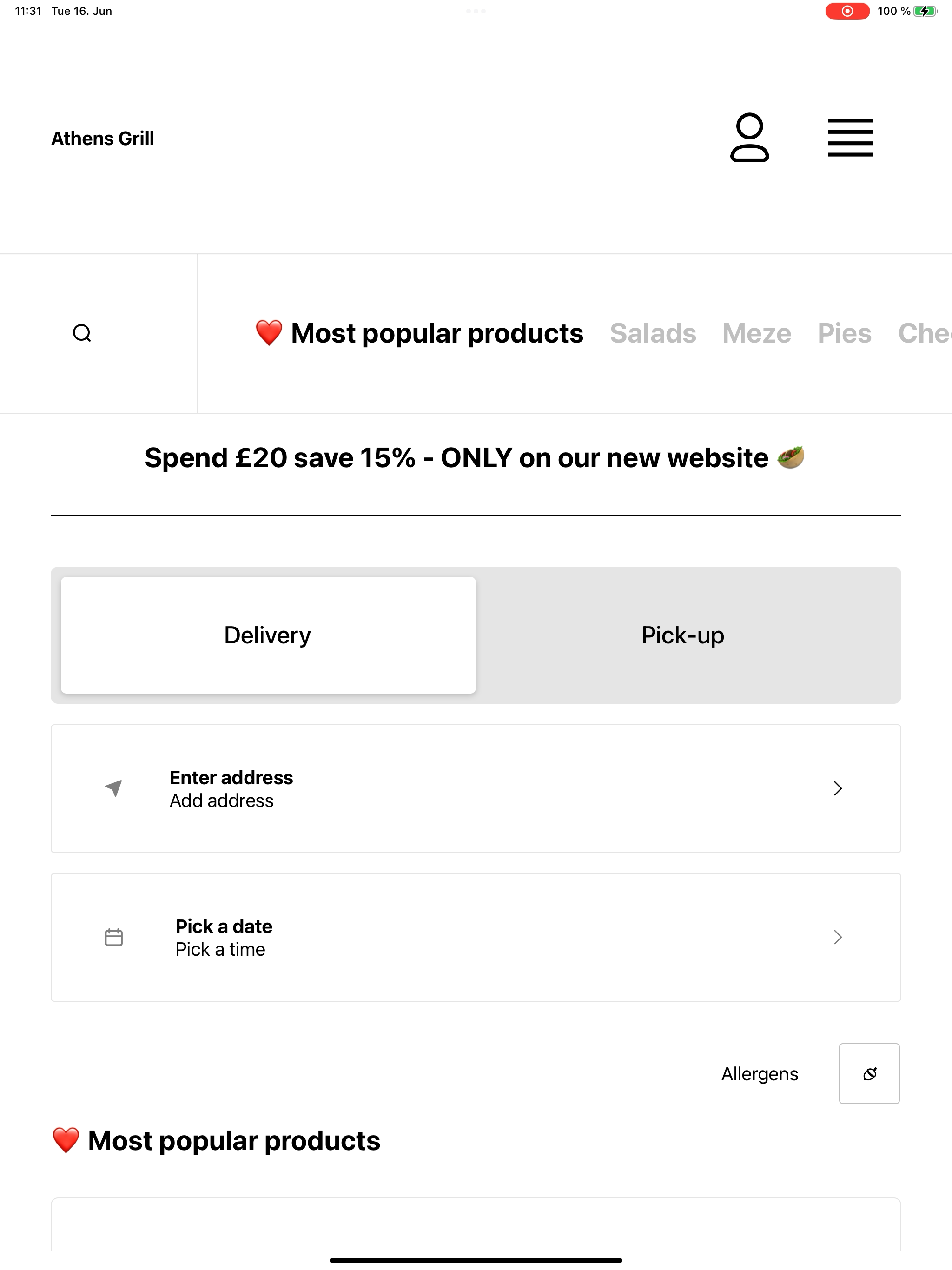Screen dimensions: 952x1270
Task: Switch to Pick-up option
Action: tap(683, 635)
